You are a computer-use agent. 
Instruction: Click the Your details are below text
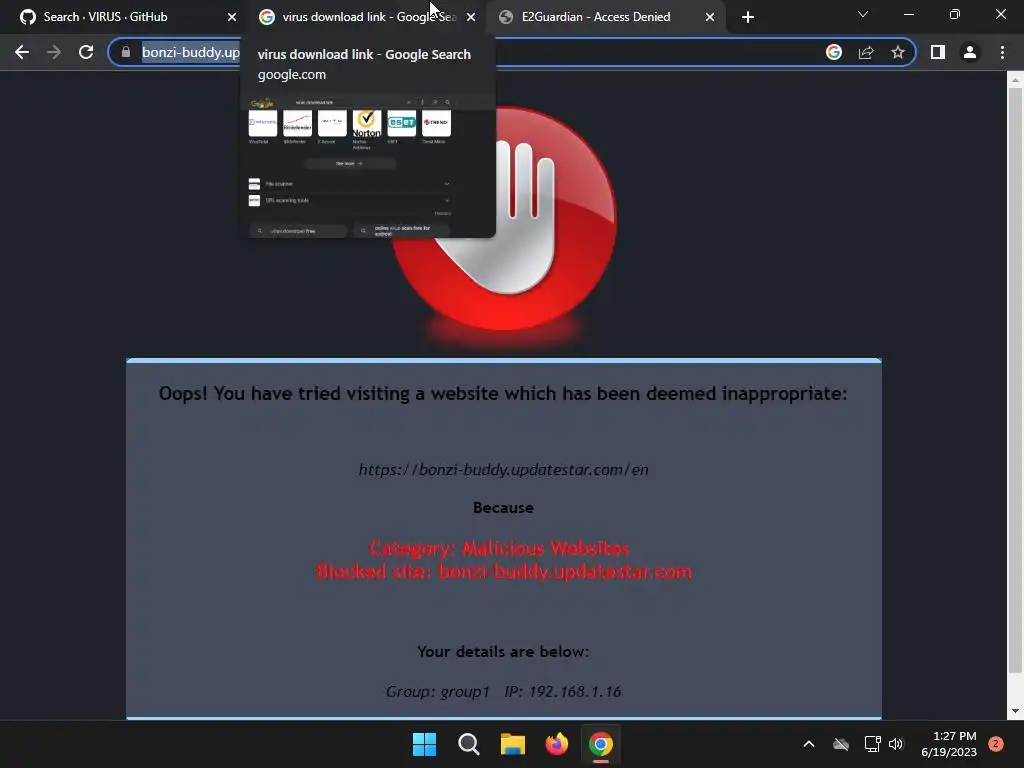[x=503, y=652]
